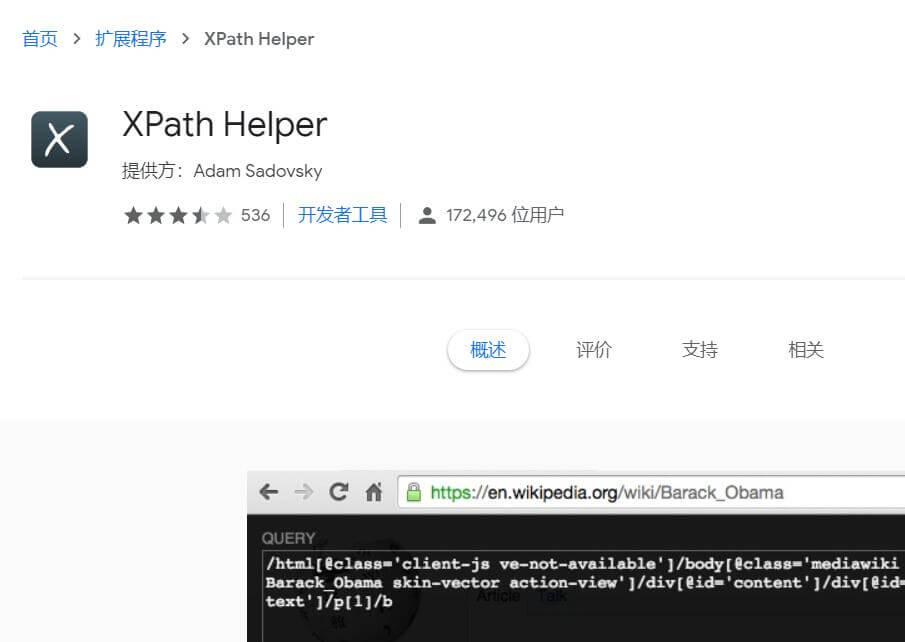The width and height of the screenshot is (905, 642).
Task: Switch to the 相关 tab
Action: point(806,350)
